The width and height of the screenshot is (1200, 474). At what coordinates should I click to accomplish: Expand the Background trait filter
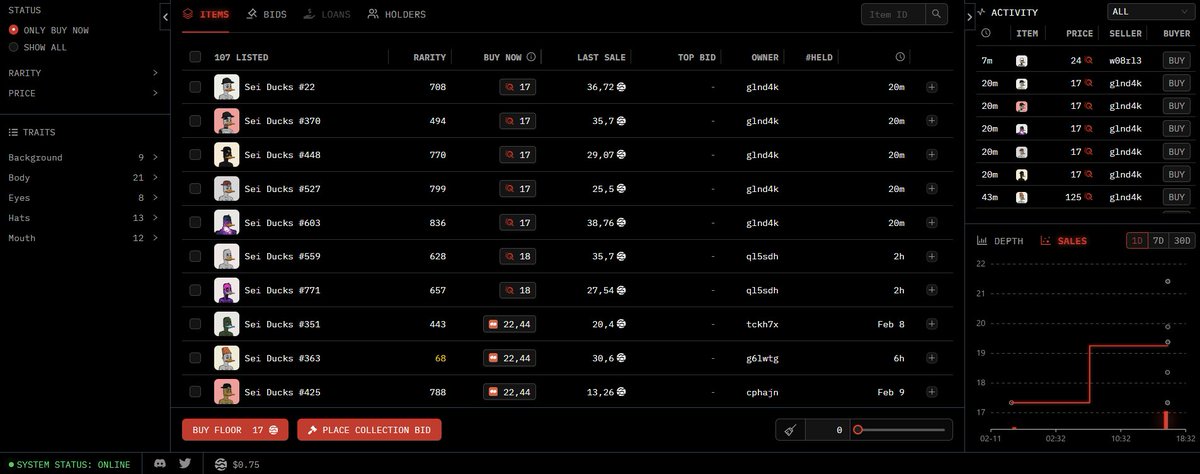tap(83, 157)
